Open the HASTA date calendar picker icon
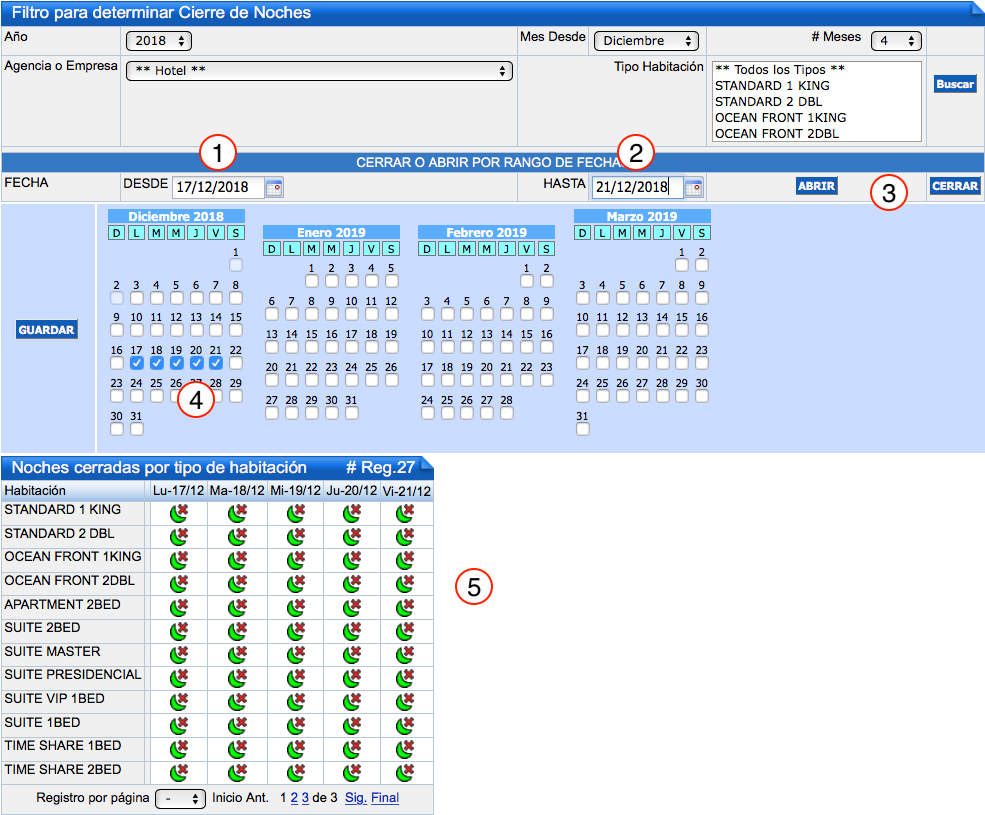Screen dimensions: 985x815 [693, 187]
